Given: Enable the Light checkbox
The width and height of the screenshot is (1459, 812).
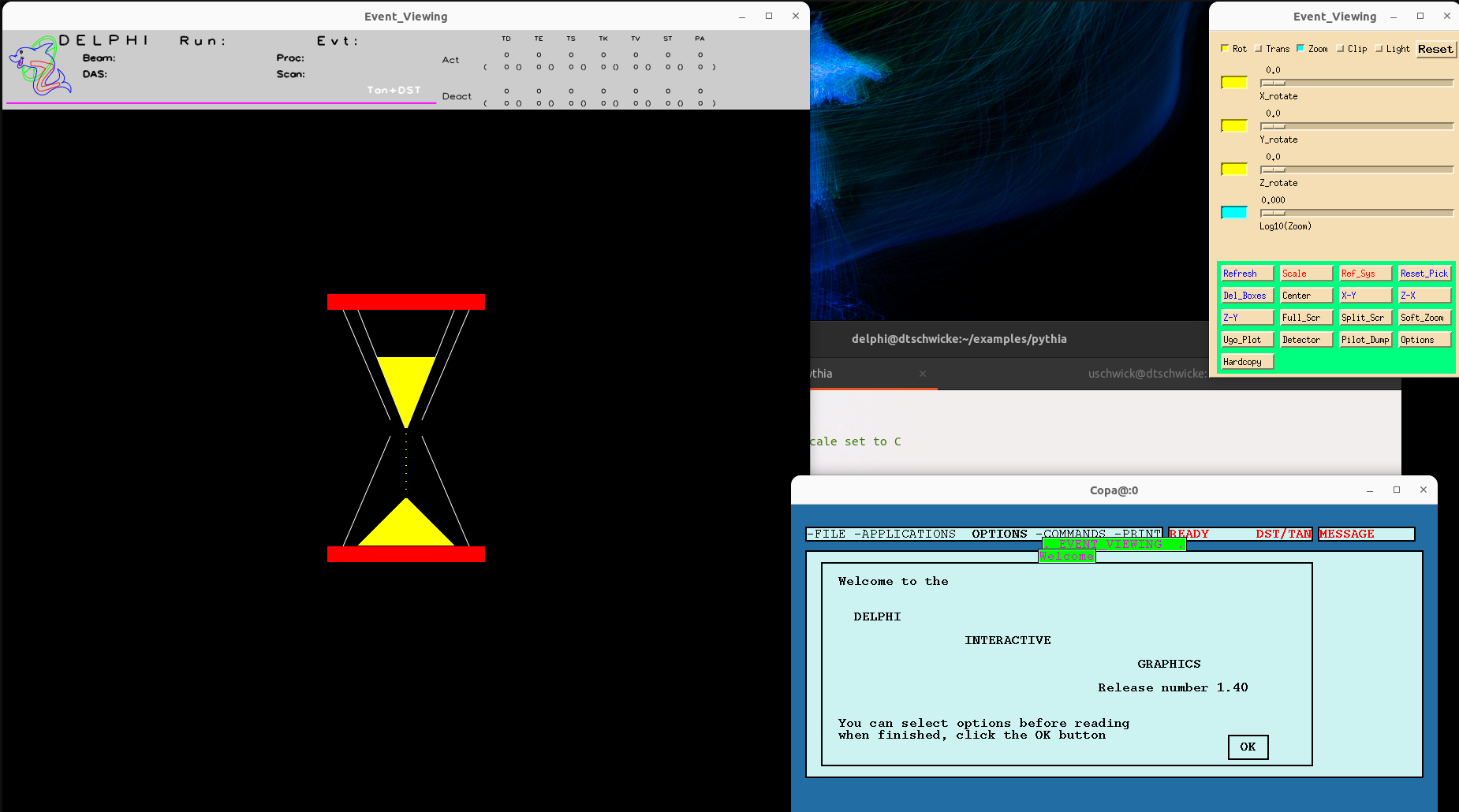Looking at the screenshot, I should [x=1379, y=48].
